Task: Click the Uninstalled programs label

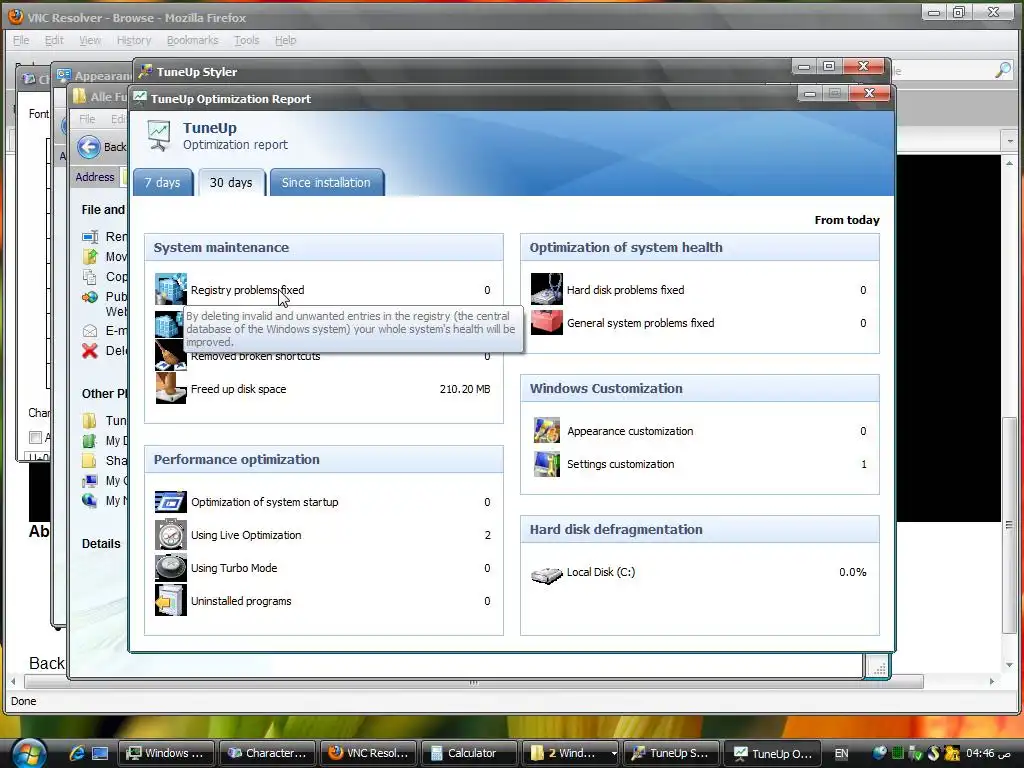Action: point(241,601)
